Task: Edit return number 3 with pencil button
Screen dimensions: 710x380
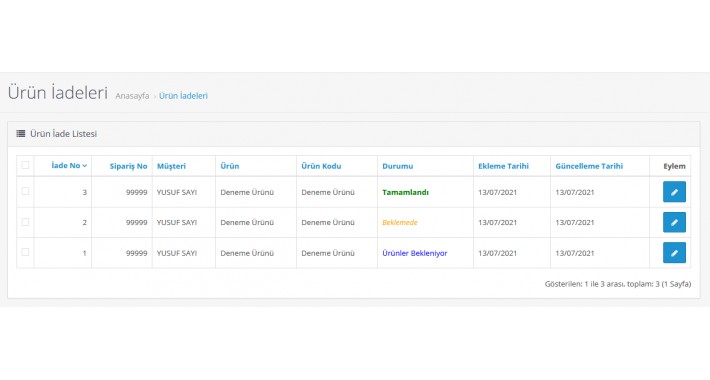Action: (674, 192)
